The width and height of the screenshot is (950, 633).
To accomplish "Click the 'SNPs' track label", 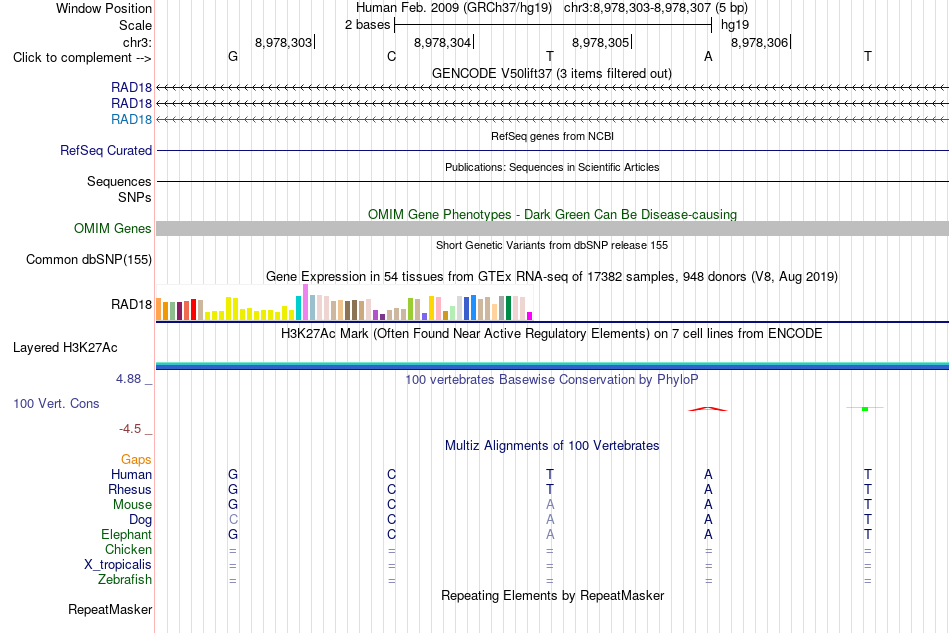I will click(135, 197).
